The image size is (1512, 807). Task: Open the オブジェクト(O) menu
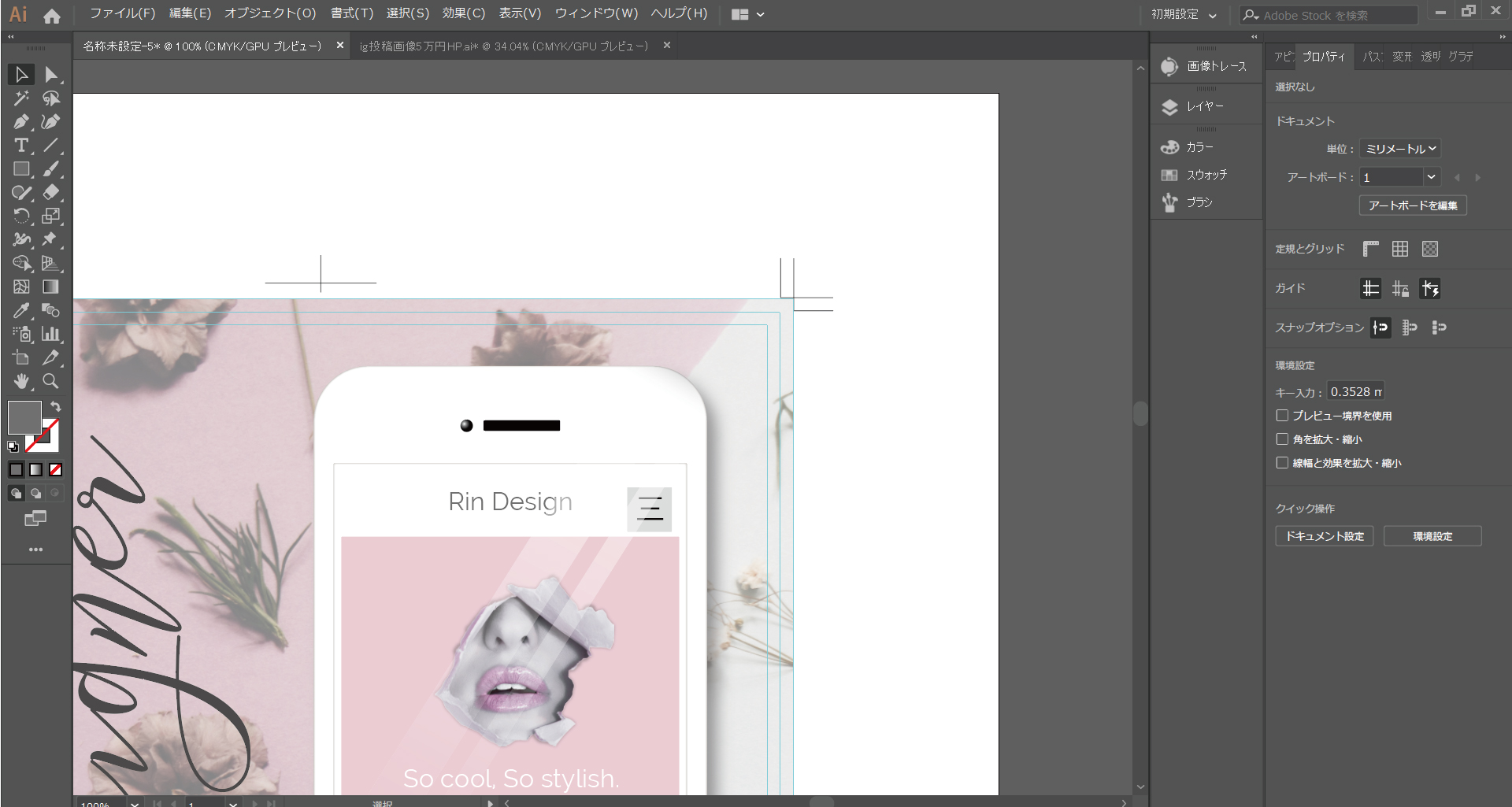pos(270,13)
